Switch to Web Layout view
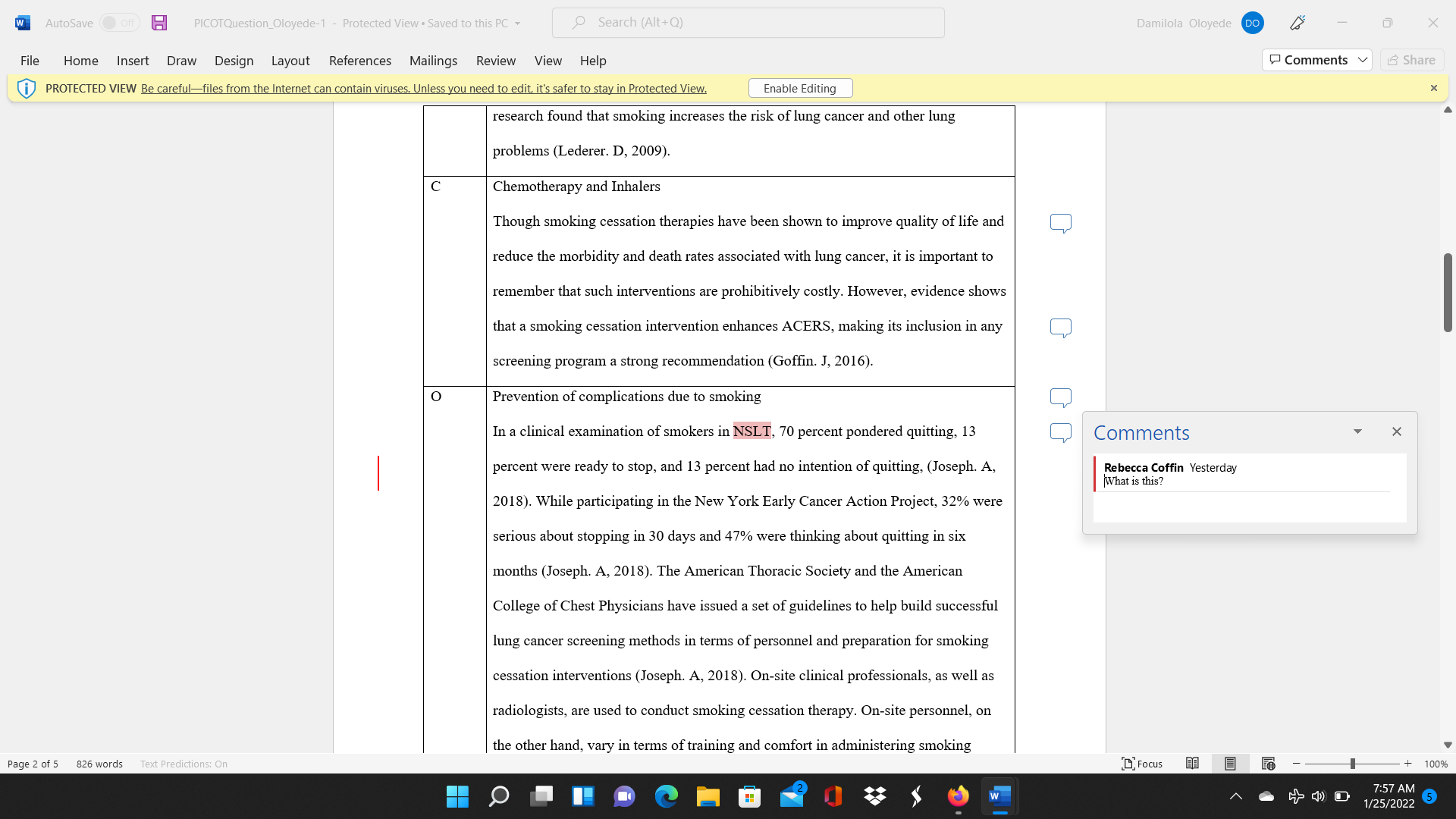This screenshot has width=1456, height=819. pyautogui.click(x=1268, y=764)
